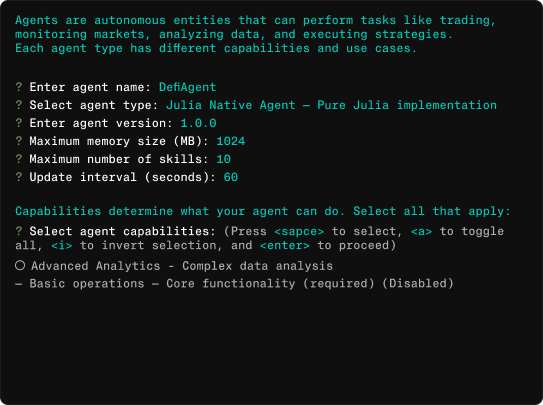Viewport: 543px width, 405px height.
Task: Click the question mark before Maximum number of skills
Action: [19, 159]
